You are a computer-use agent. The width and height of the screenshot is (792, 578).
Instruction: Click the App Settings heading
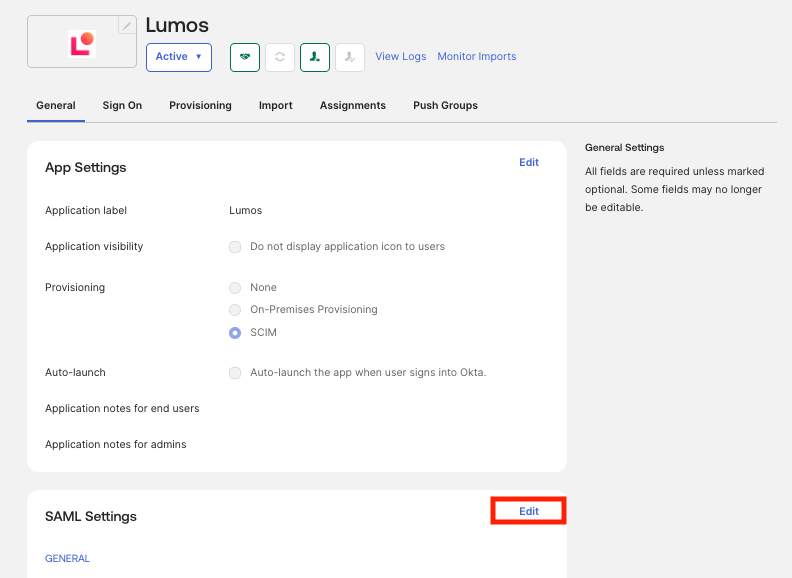click(86, 168)
